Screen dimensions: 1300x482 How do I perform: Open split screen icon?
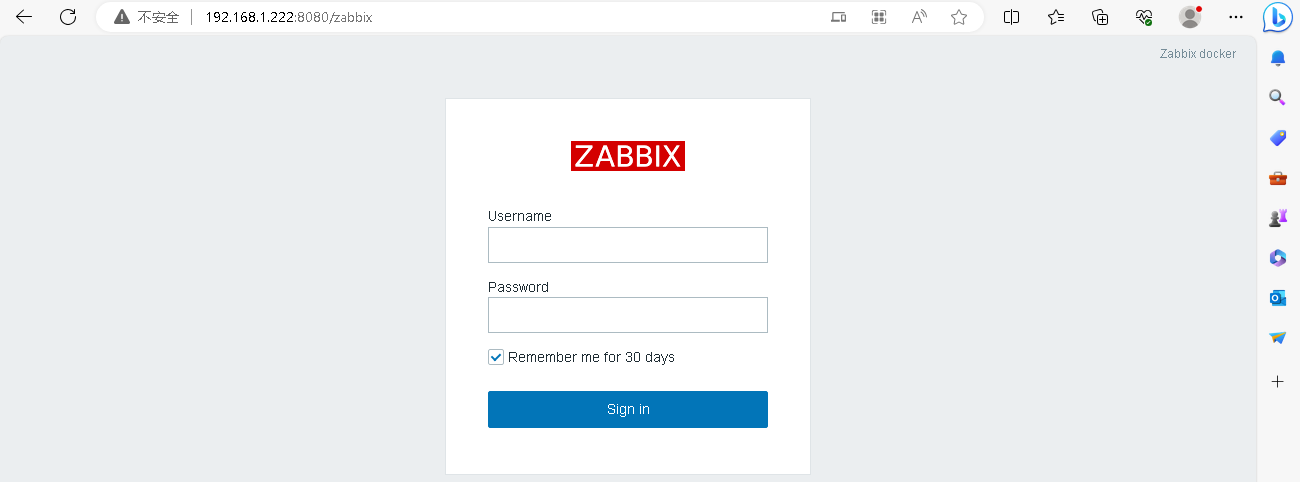1012,17
